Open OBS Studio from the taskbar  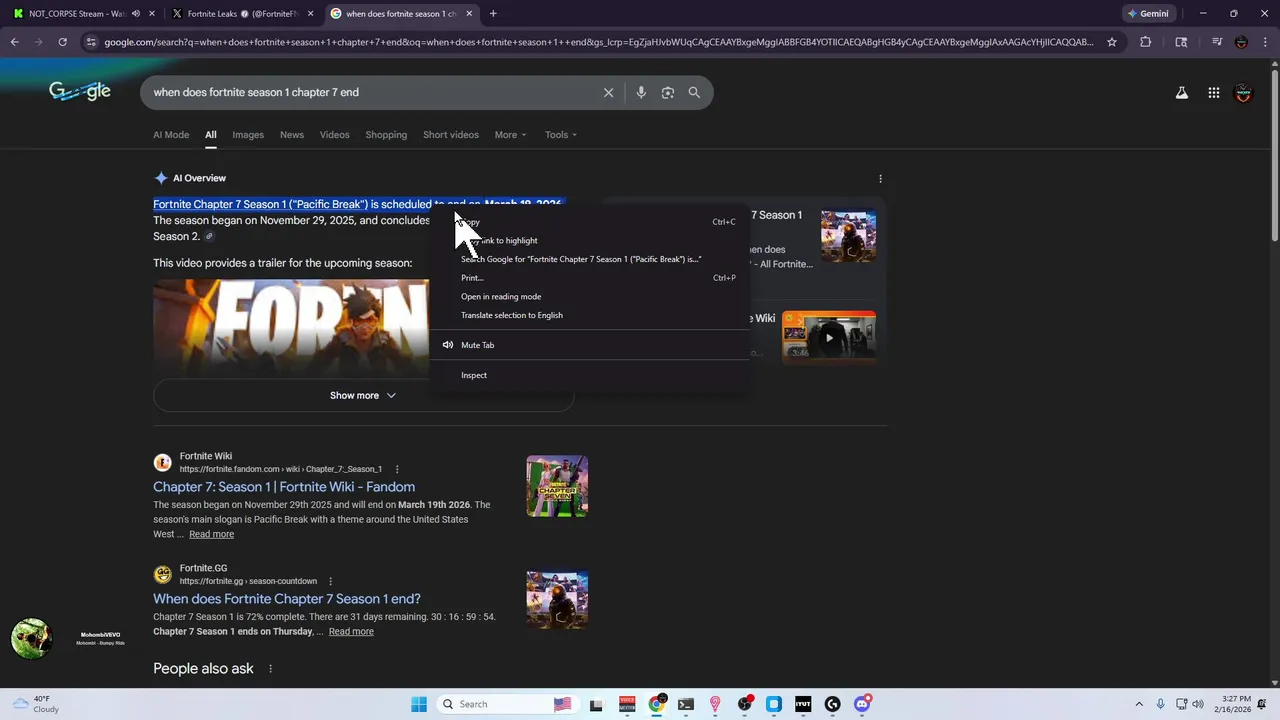[x=744, y=704]
